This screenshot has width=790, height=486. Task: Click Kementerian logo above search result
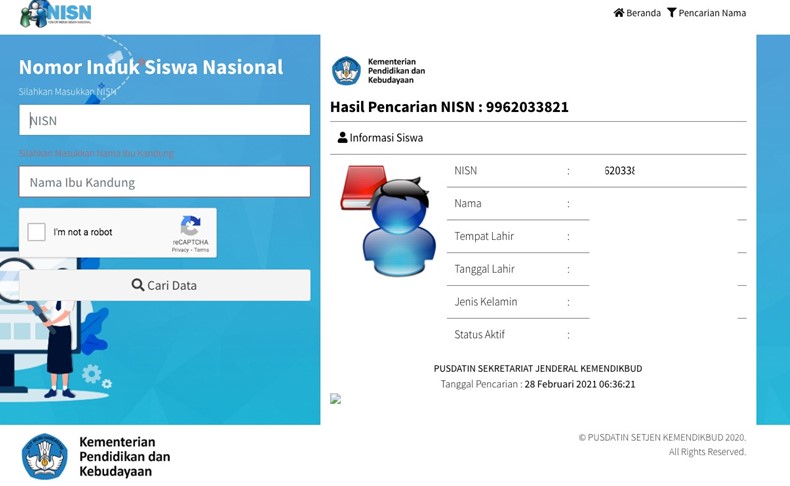[x=346, y=71]
